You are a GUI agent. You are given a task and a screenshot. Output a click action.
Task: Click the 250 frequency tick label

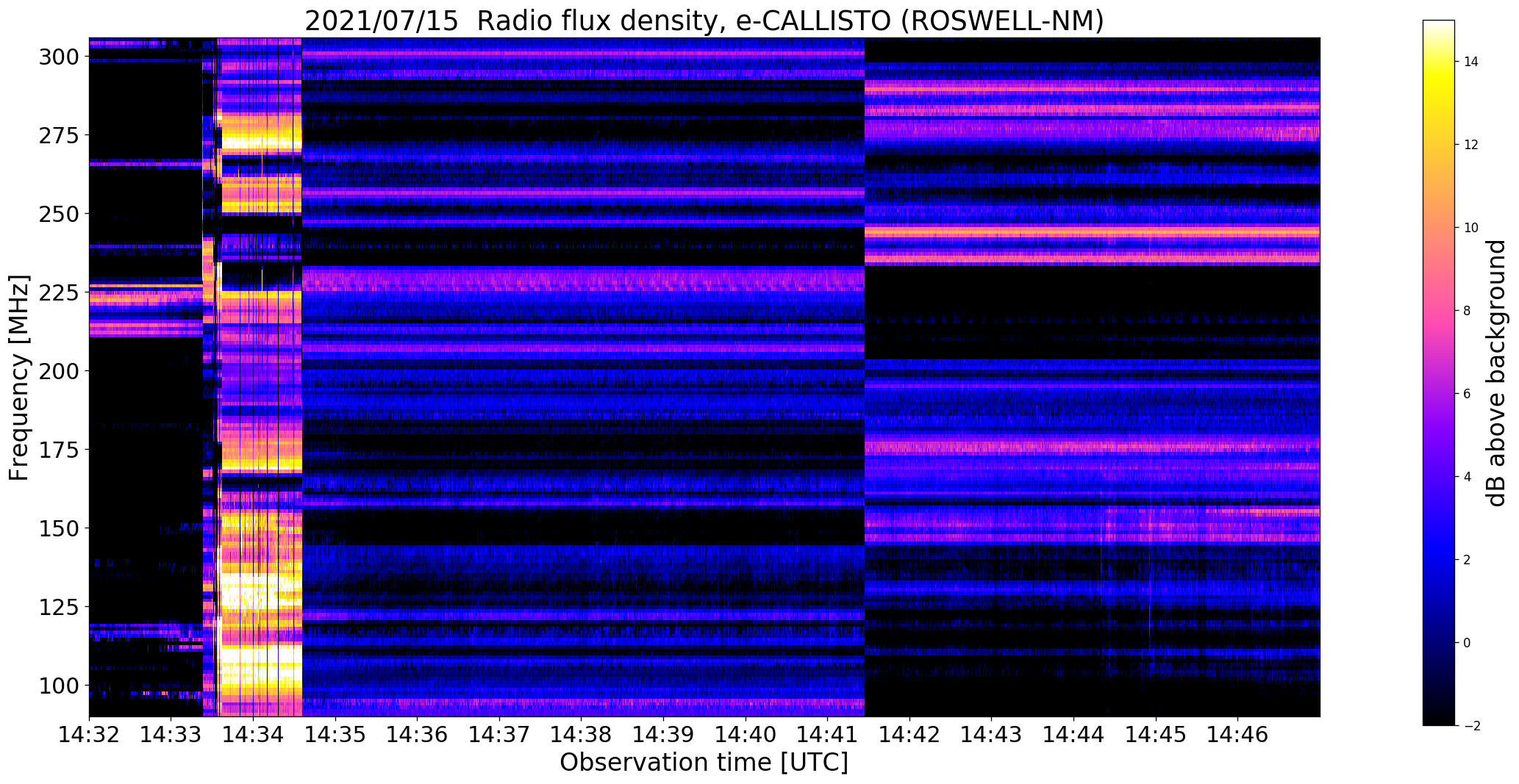(59, 214)
